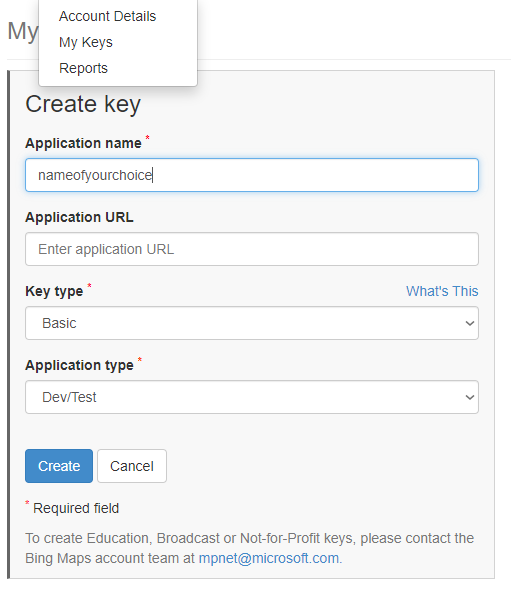Open Account Details from the menu
This screenshot has width=511, height=593.
pyautogui.click(x=107, y=16)
